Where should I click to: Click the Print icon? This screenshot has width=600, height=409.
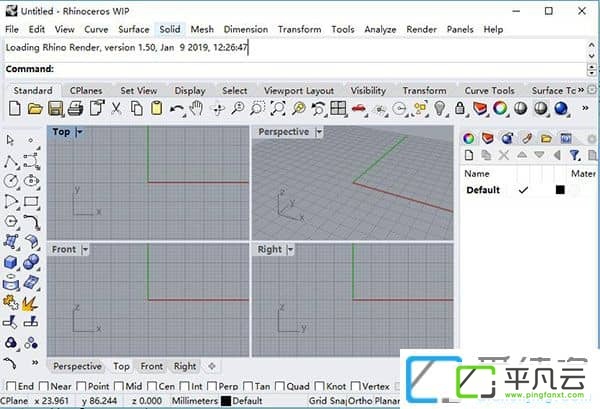click(75, 109)
